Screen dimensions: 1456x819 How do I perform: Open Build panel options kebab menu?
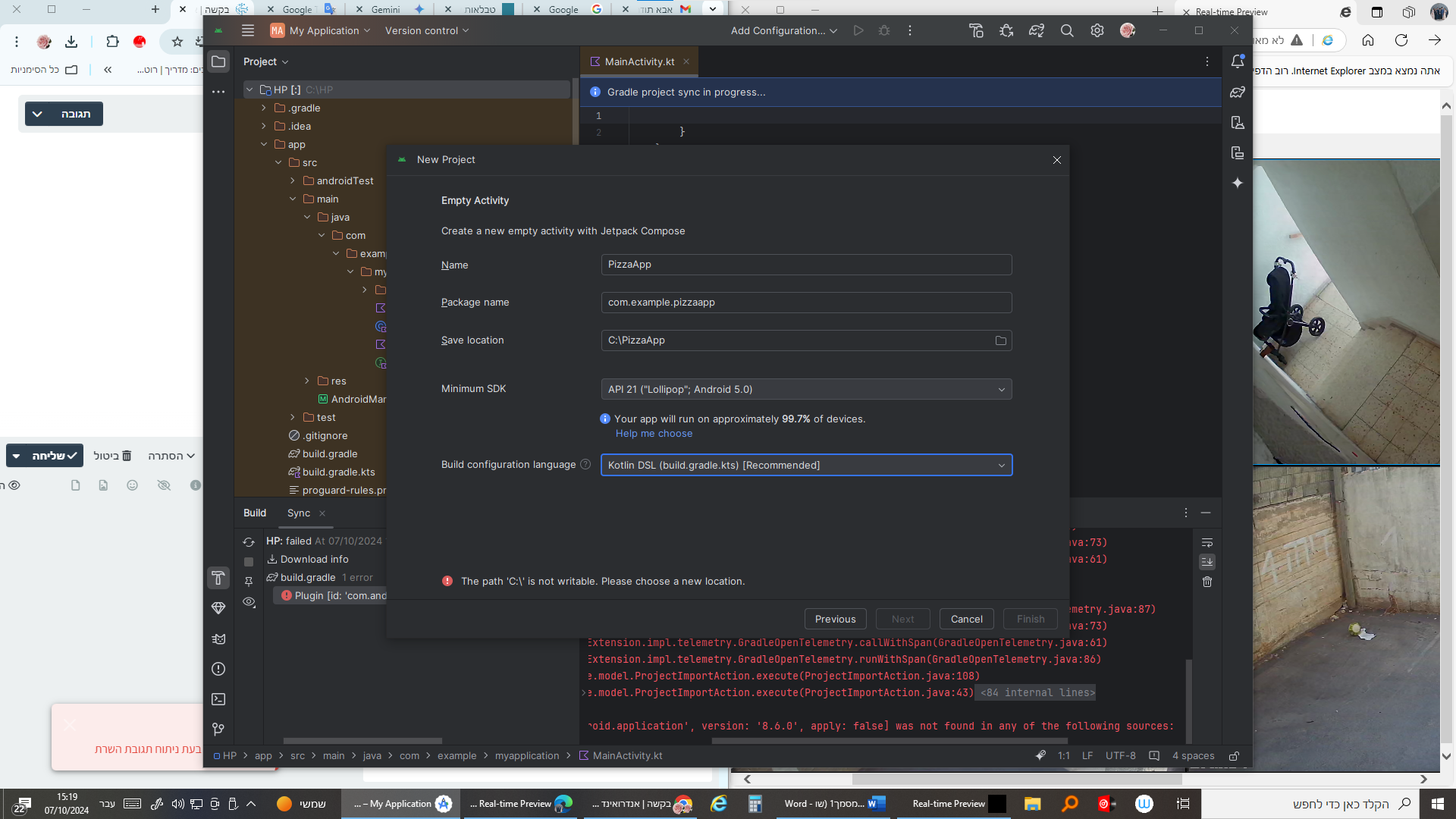click(1186, 513)
